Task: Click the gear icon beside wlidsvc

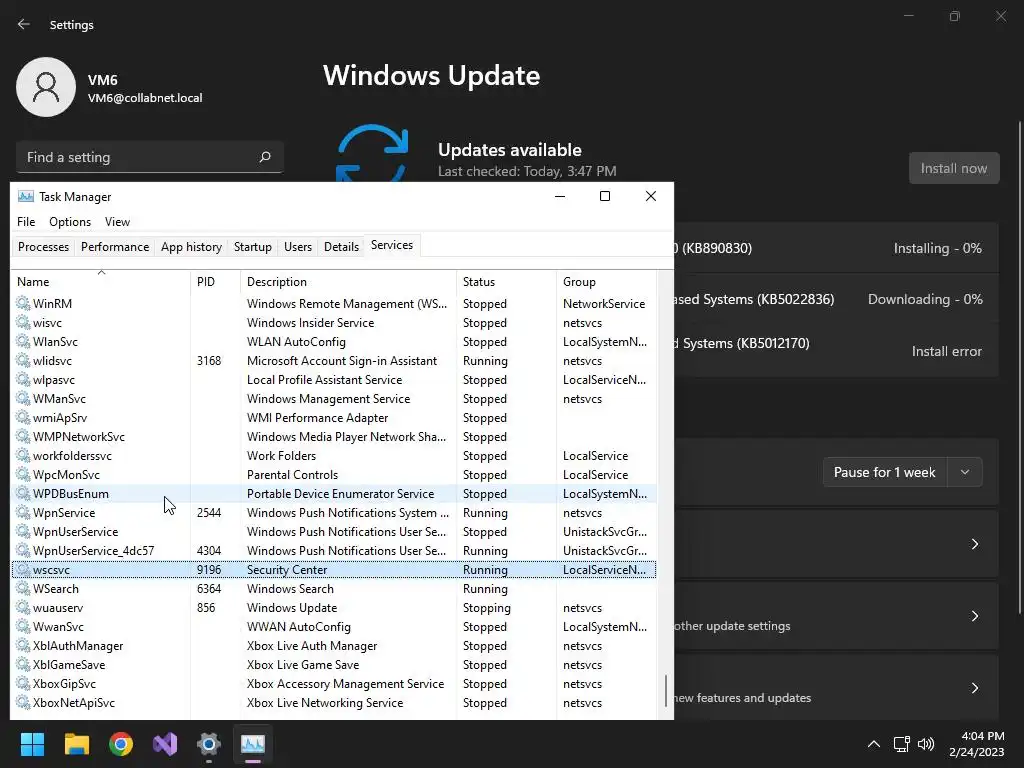Action: click(23, 360)
